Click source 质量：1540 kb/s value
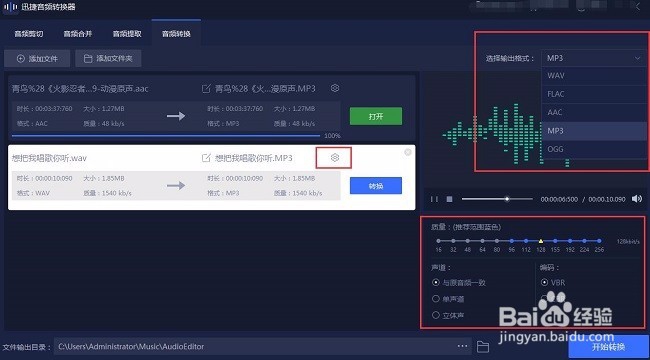The height and width of the screenshot is (360, 650). 107,193
